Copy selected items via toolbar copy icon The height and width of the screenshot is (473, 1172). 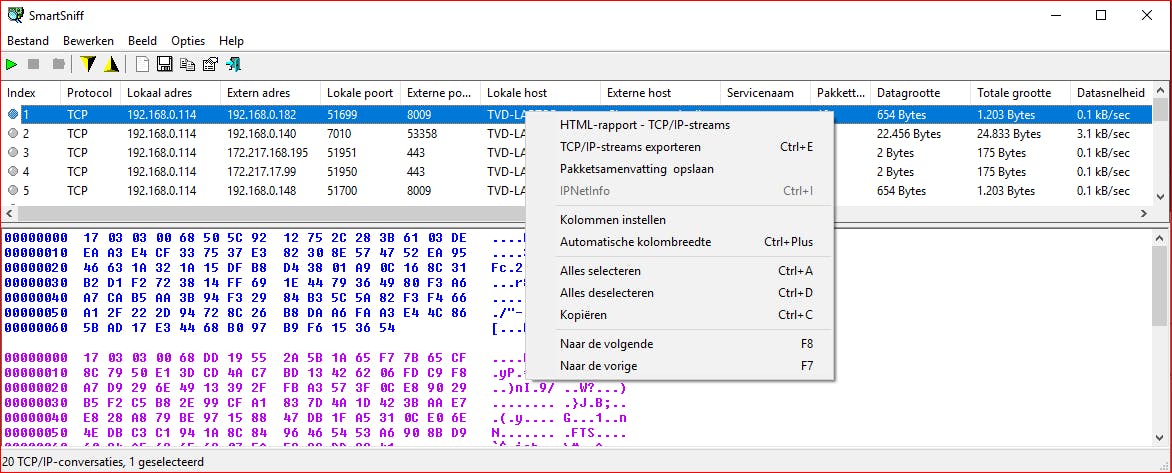[187, 65]
